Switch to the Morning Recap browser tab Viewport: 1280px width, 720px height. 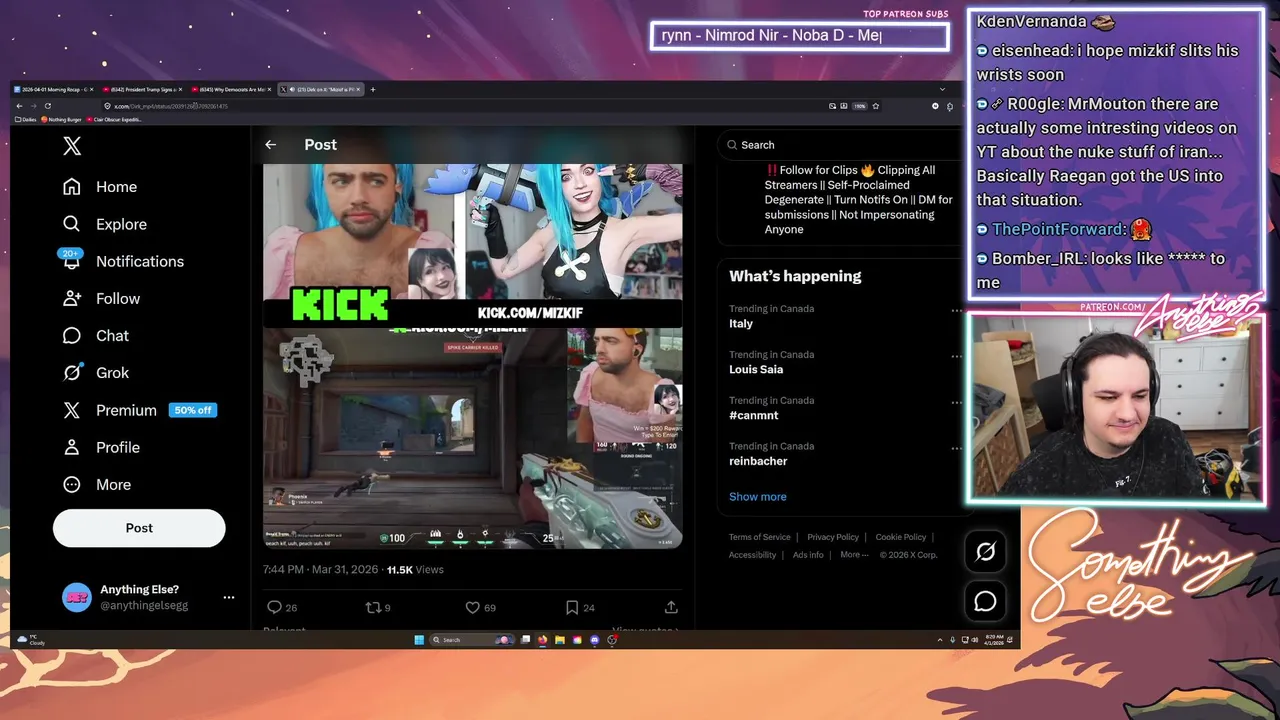coord(54,90)
